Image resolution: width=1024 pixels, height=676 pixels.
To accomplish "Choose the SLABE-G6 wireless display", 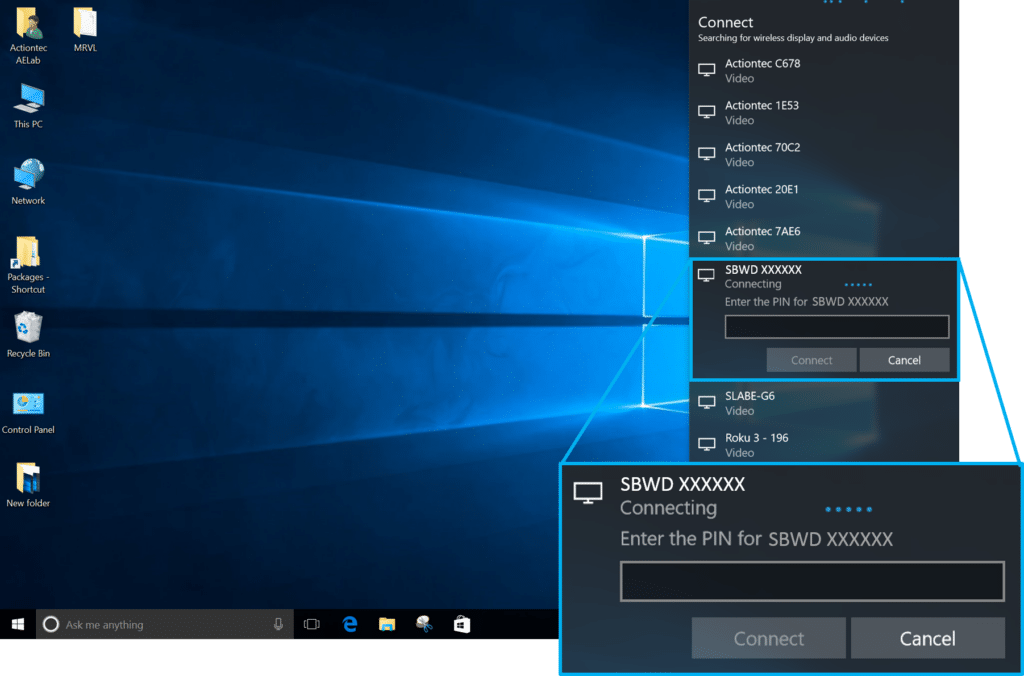I will click(x=824, y=403).
